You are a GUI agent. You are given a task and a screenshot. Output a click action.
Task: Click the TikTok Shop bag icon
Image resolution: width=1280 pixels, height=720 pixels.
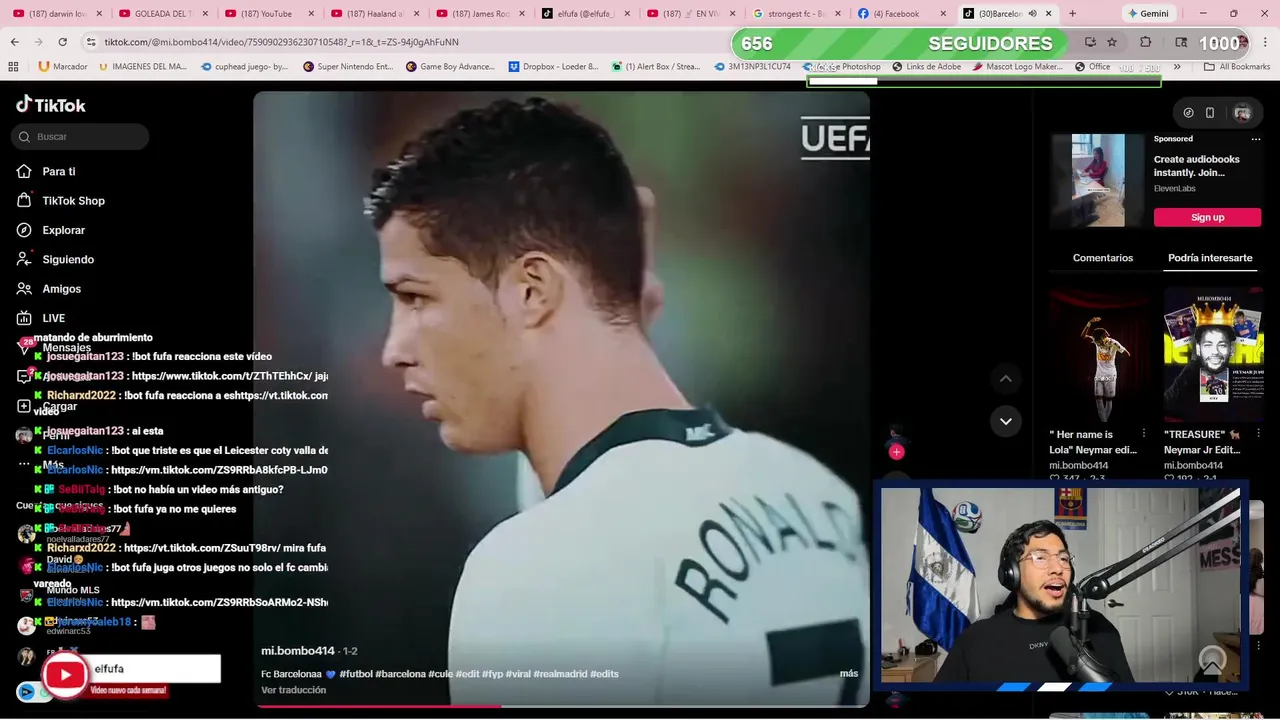click(24, 201)
